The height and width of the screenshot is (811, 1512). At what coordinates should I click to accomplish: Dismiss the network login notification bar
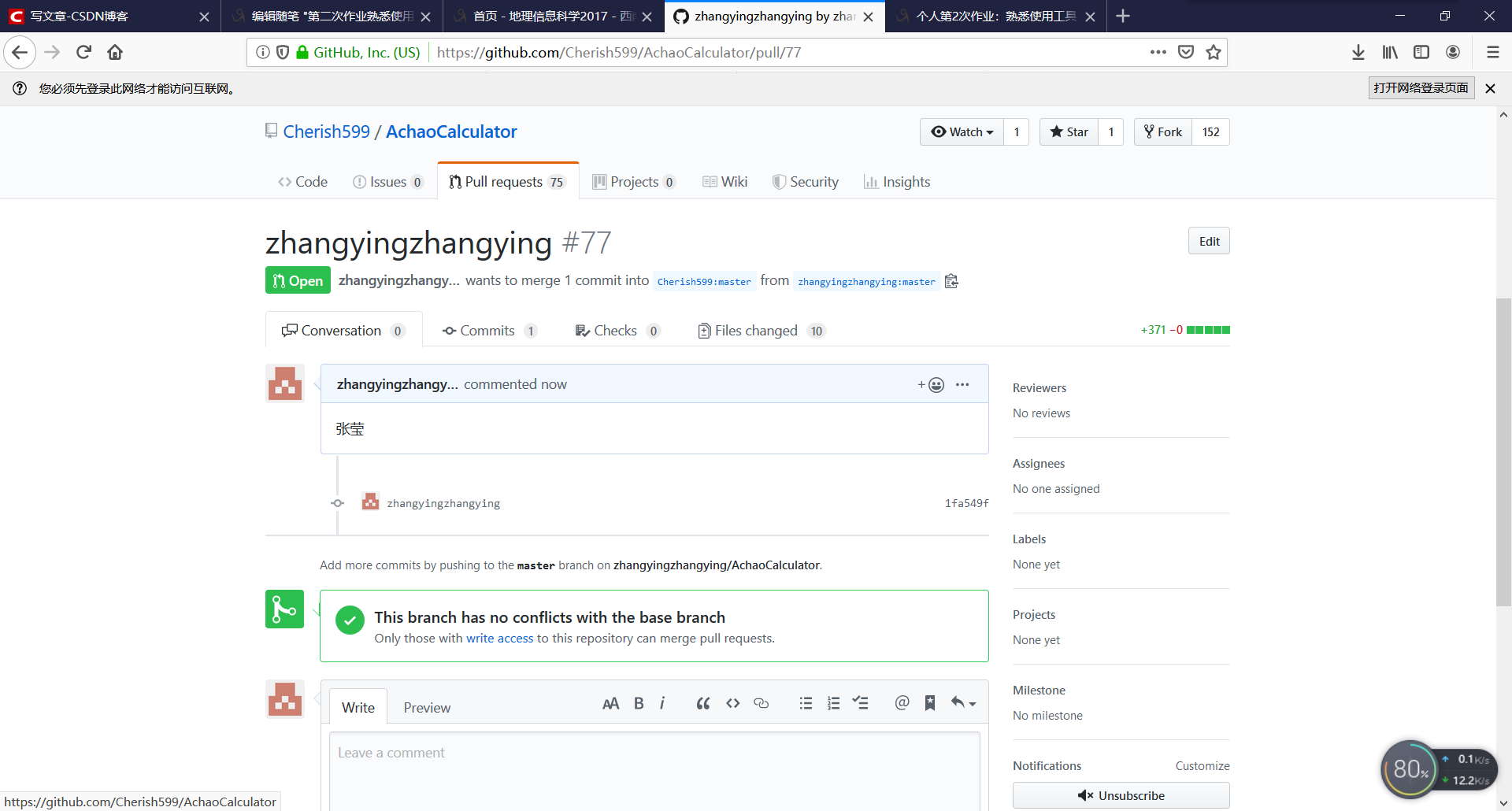(x=1490, y=88)
